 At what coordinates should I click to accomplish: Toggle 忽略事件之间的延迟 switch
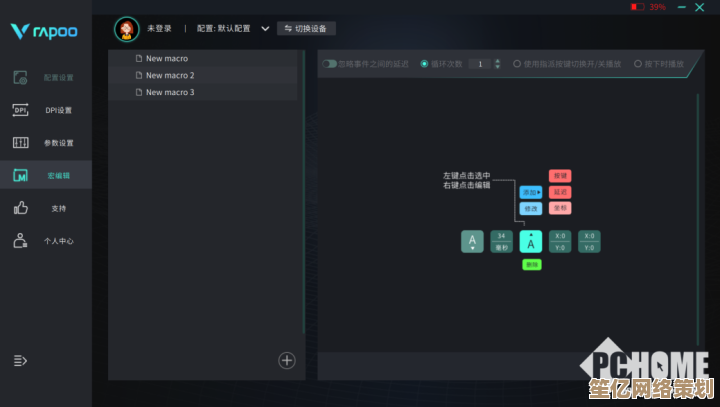point(329,64)
